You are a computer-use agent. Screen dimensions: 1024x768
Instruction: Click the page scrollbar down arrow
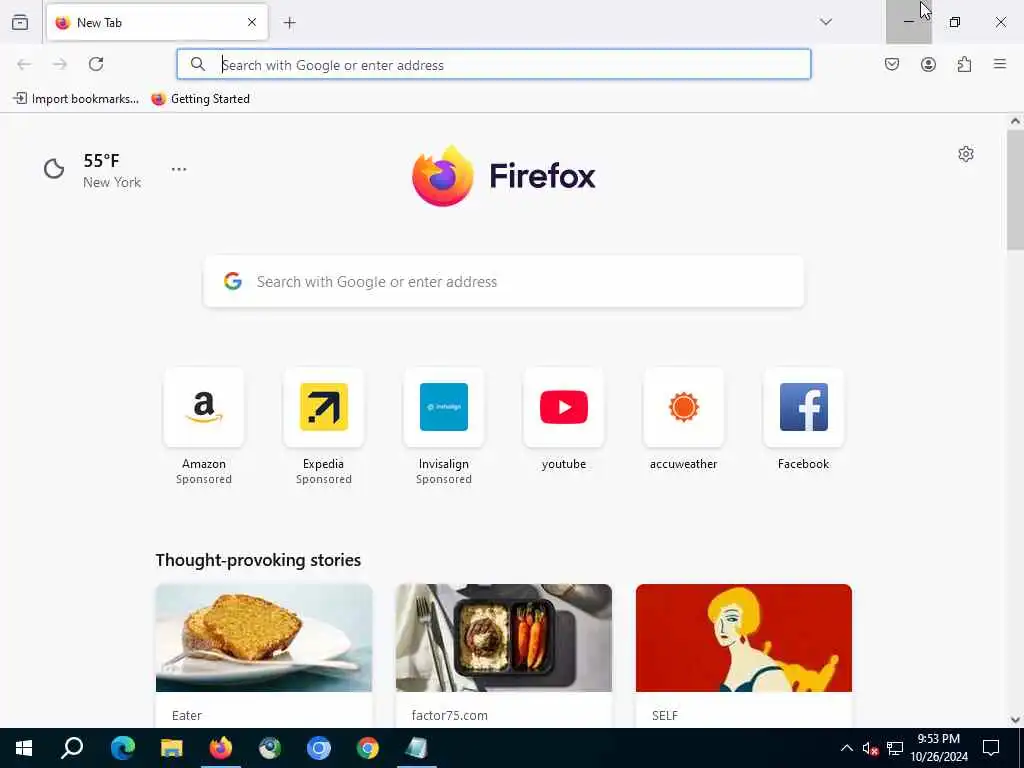(x=1015, y=720)
